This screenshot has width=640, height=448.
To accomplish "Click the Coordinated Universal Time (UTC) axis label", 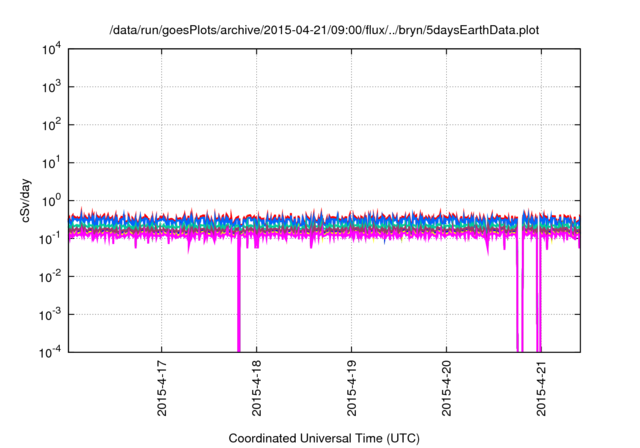I will coord(324,438).
